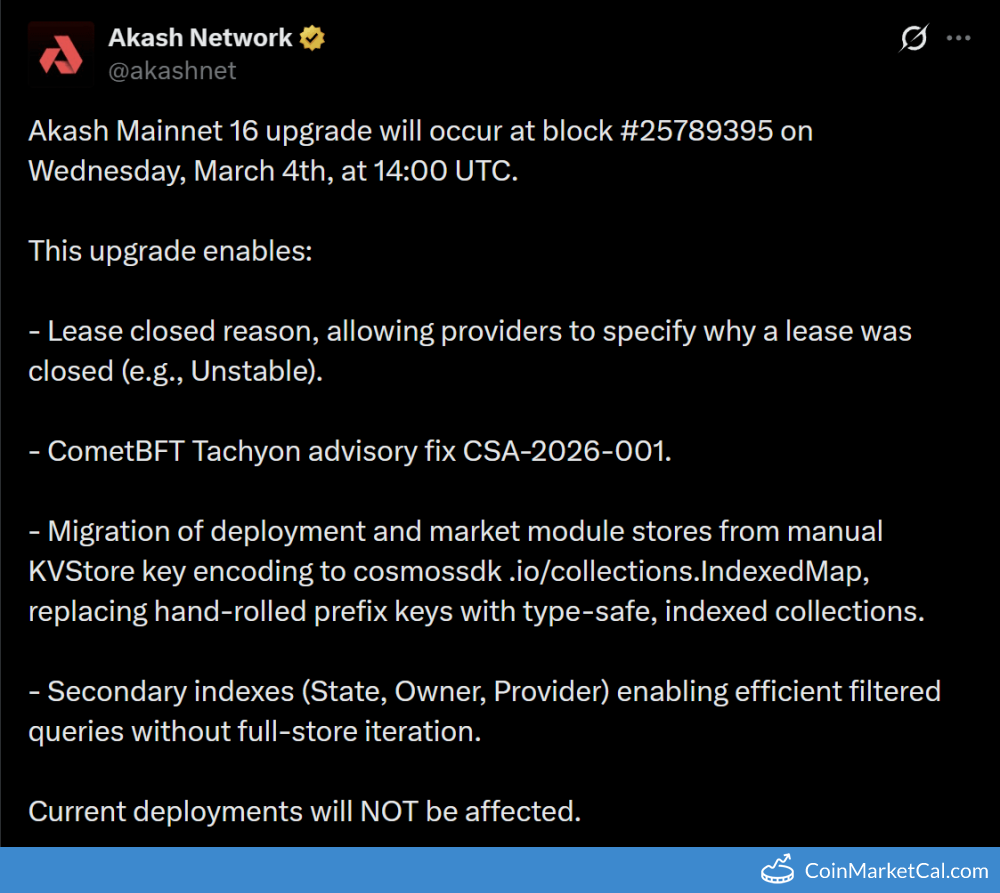The height and width of the screenshot is (893, 1000).
Task: Open the Akash Network display name
Action: coord(200,39)
